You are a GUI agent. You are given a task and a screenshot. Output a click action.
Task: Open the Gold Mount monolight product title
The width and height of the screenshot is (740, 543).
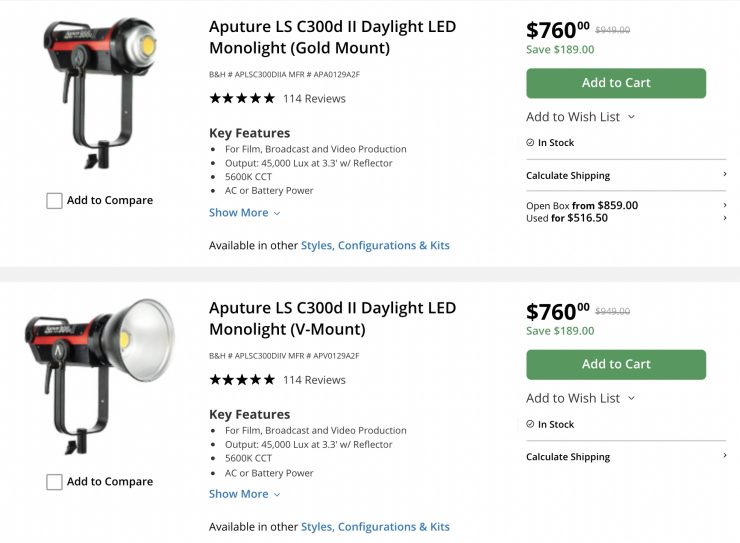[332, 37]
